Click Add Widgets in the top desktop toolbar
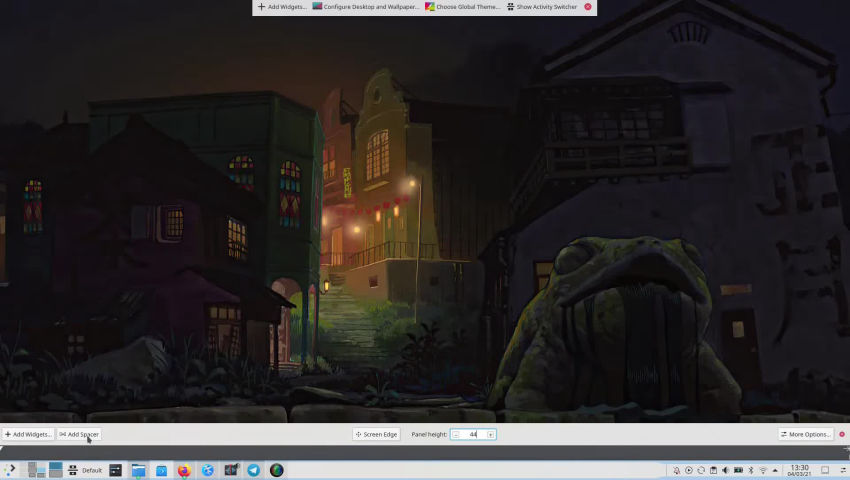 [282, 7]
